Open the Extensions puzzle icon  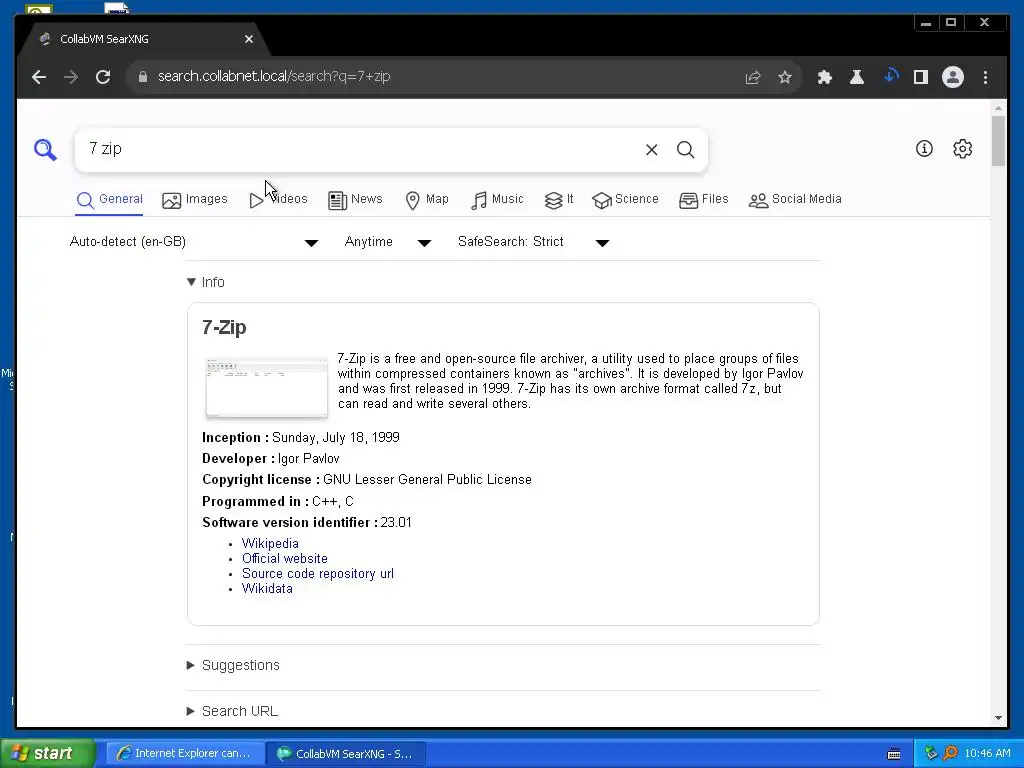pos(825,77)
